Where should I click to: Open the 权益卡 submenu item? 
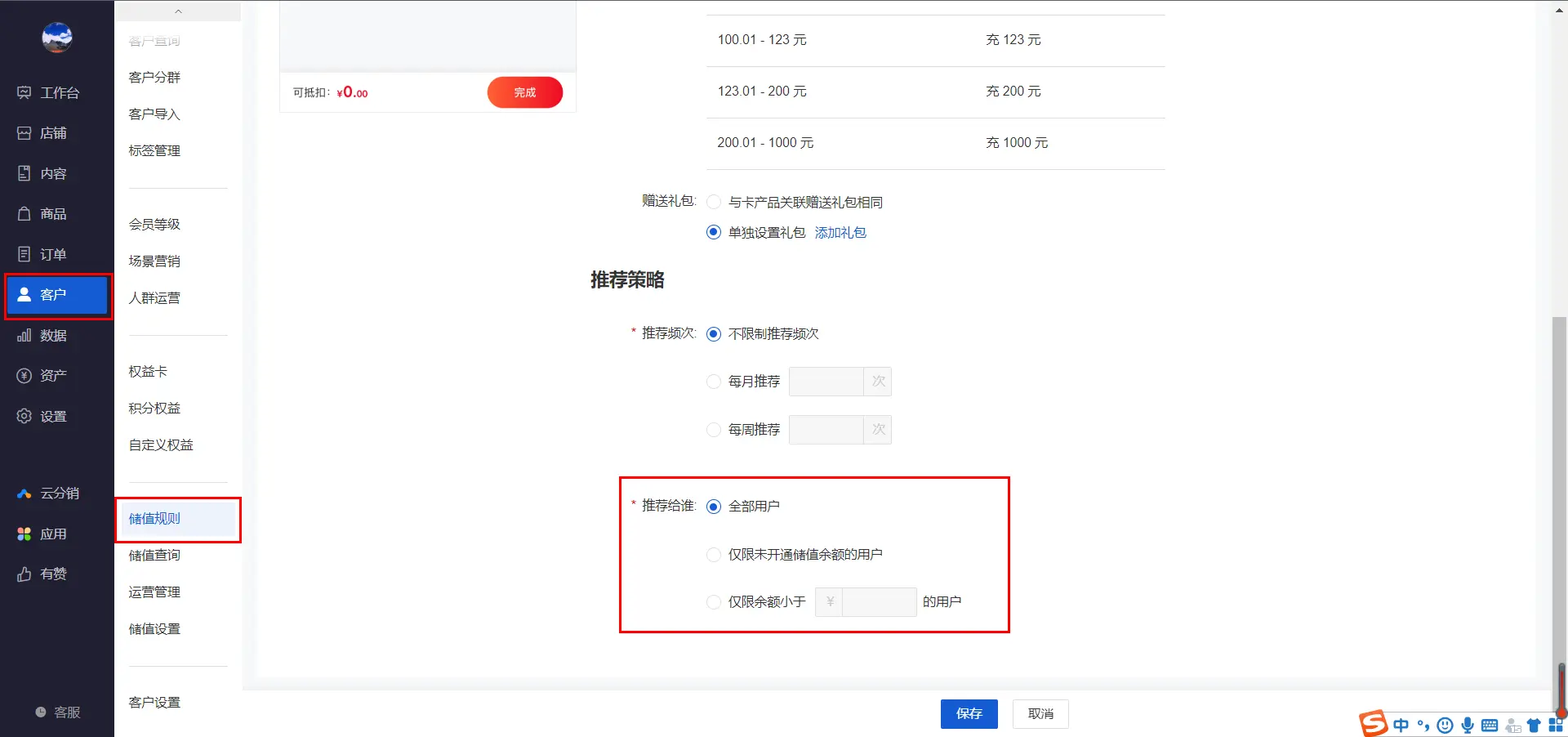click(148, 371)
